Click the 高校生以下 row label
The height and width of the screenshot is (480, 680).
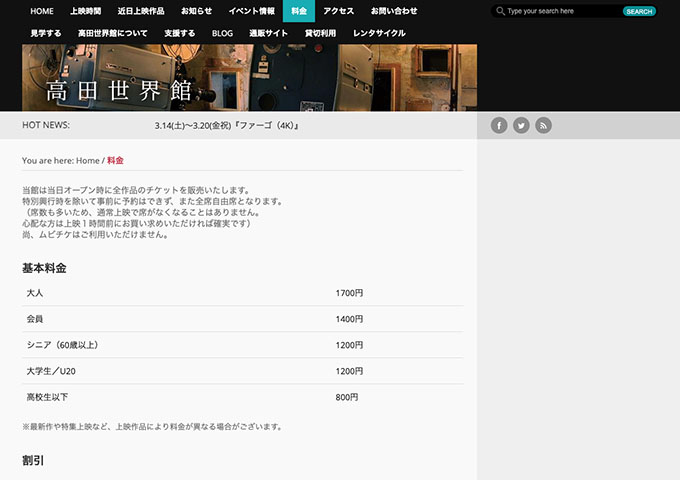coord(47,397)
